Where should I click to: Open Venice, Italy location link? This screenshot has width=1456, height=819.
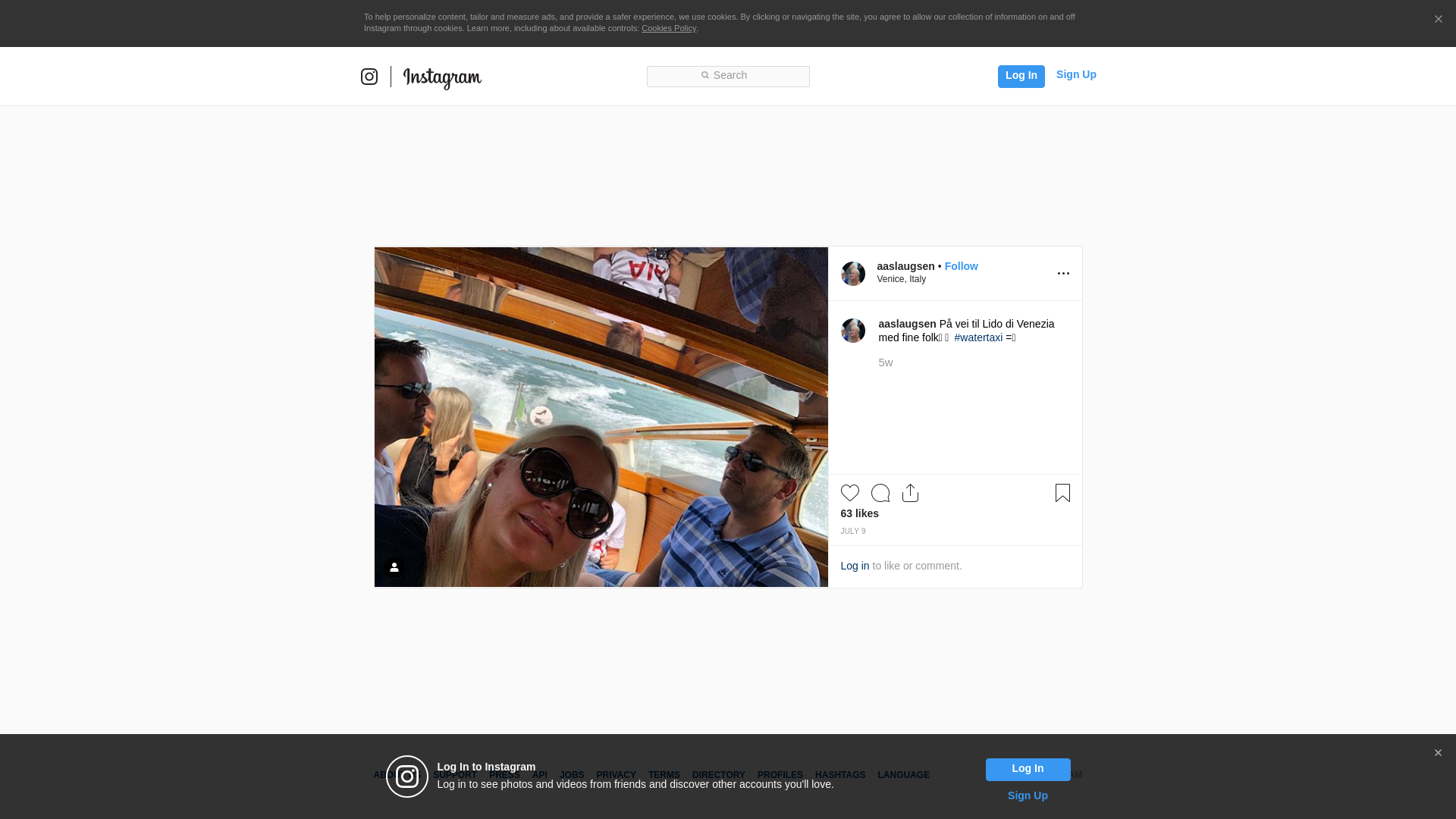click(902, 279)
